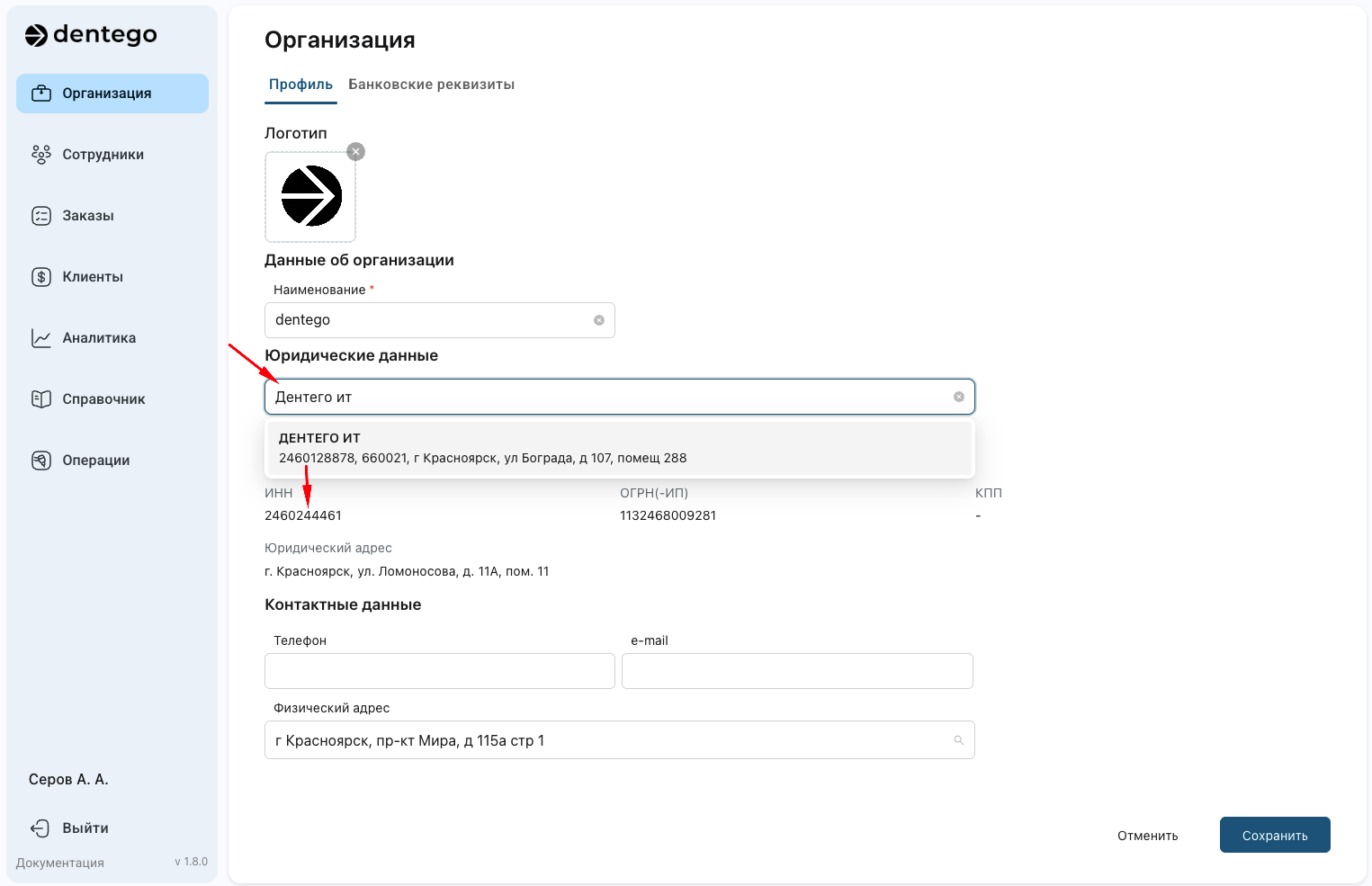Click the Выйти logout icon
The image size is (1372, 886).
[40, 828]
